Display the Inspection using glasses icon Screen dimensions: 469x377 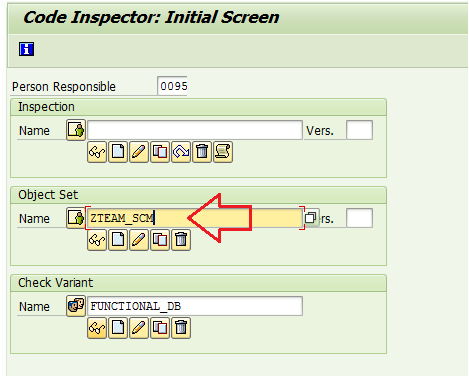[97, 152]
